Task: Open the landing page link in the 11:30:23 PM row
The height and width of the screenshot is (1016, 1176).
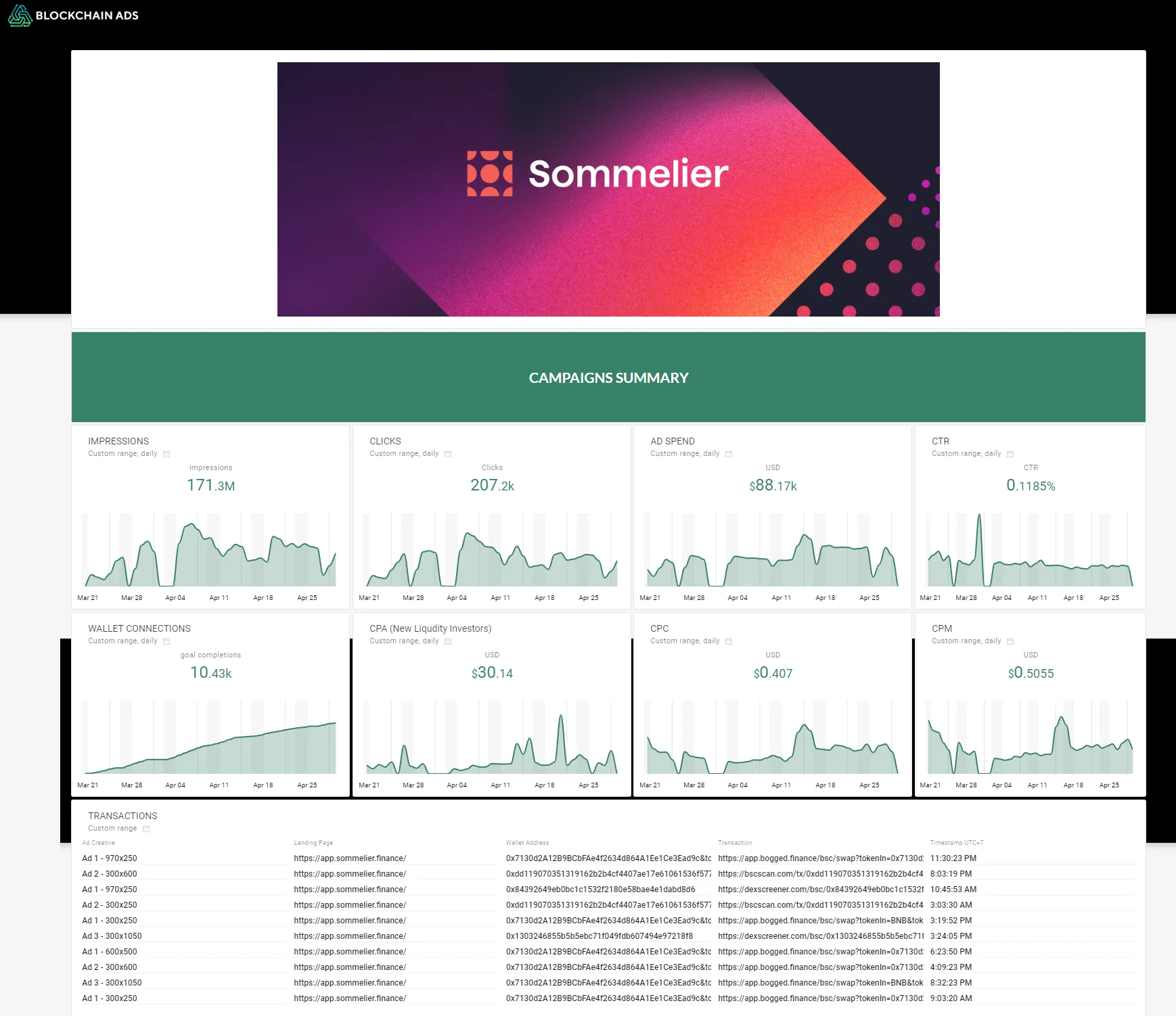Action: (350, 858)
